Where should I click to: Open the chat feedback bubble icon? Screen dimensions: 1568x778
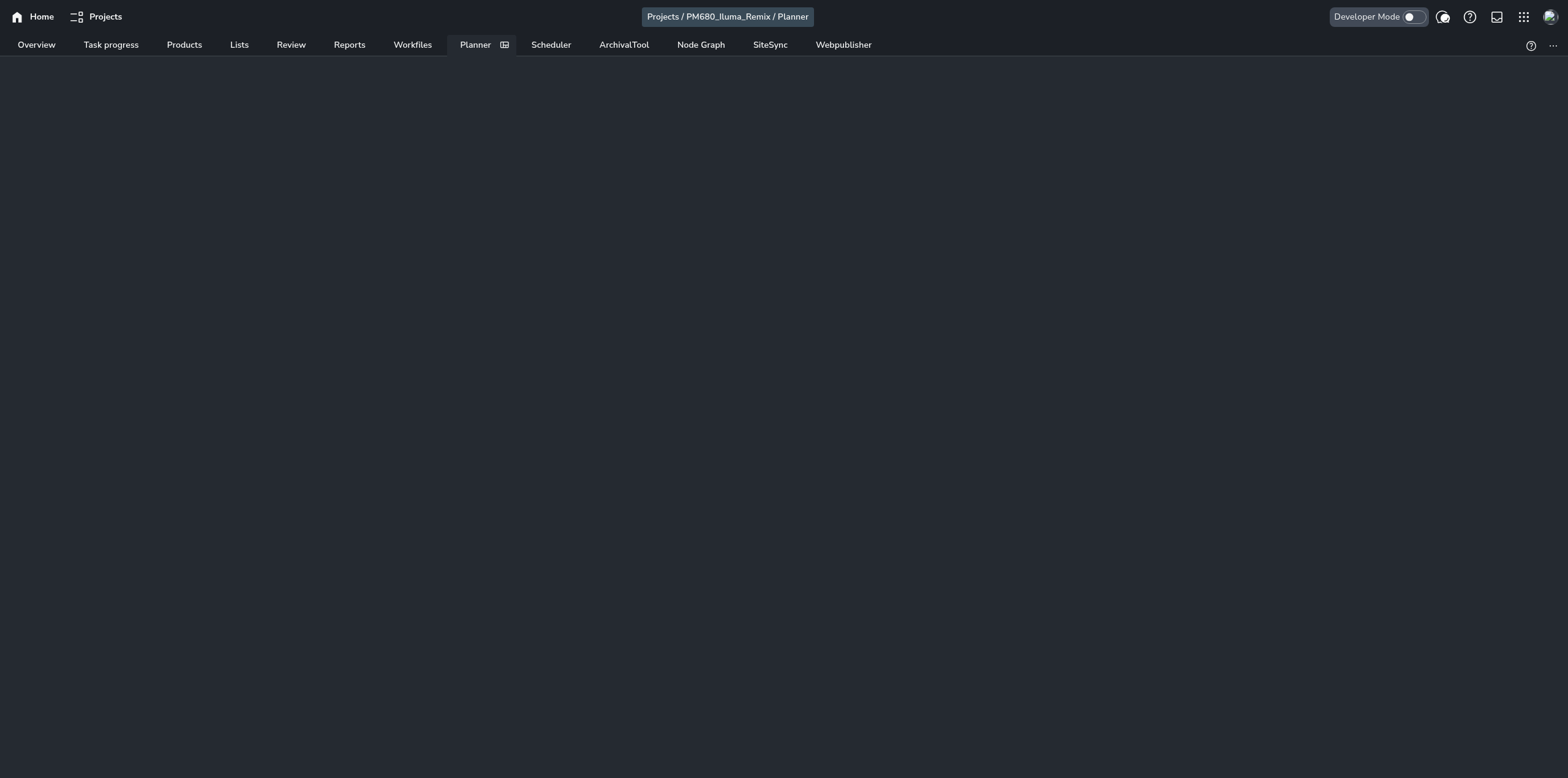click(1442, 17)
